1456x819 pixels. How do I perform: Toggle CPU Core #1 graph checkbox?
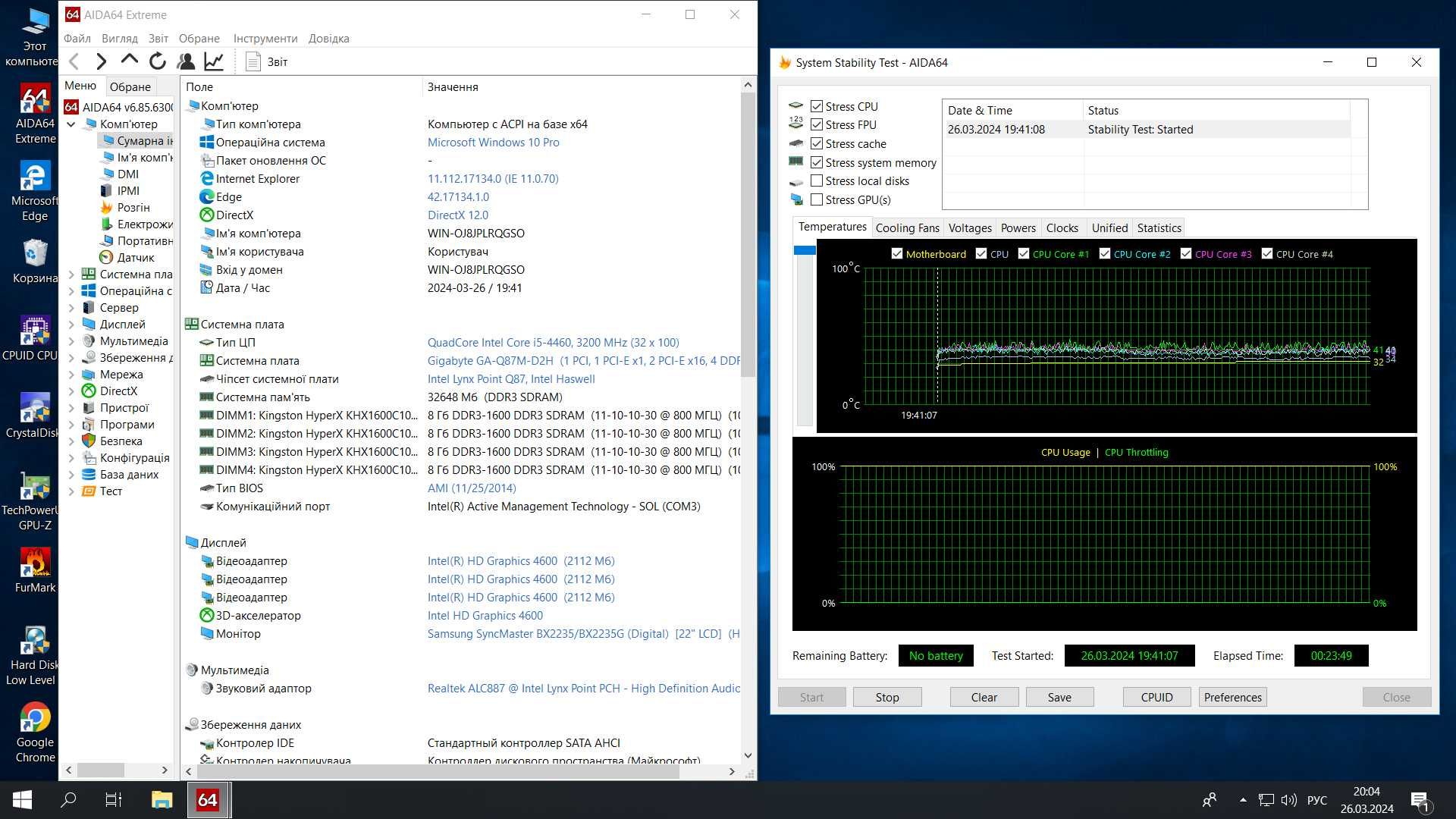coord(1024,253)
